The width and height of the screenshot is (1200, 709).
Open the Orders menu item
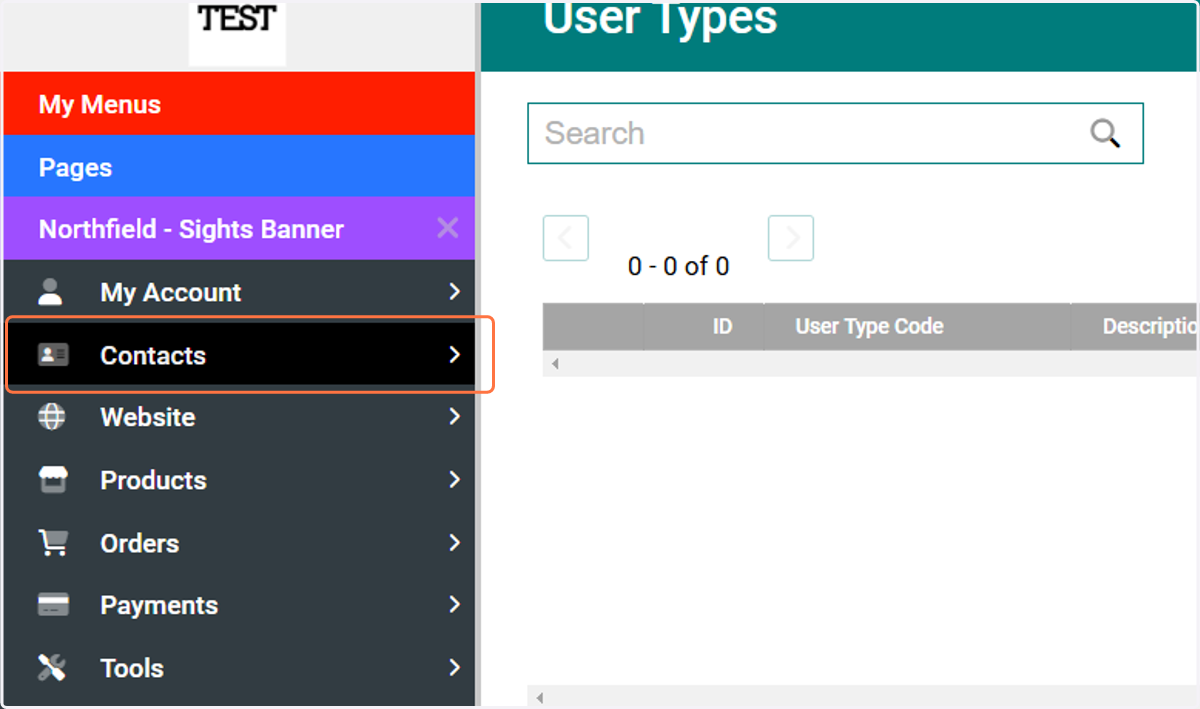click(239, 543)
